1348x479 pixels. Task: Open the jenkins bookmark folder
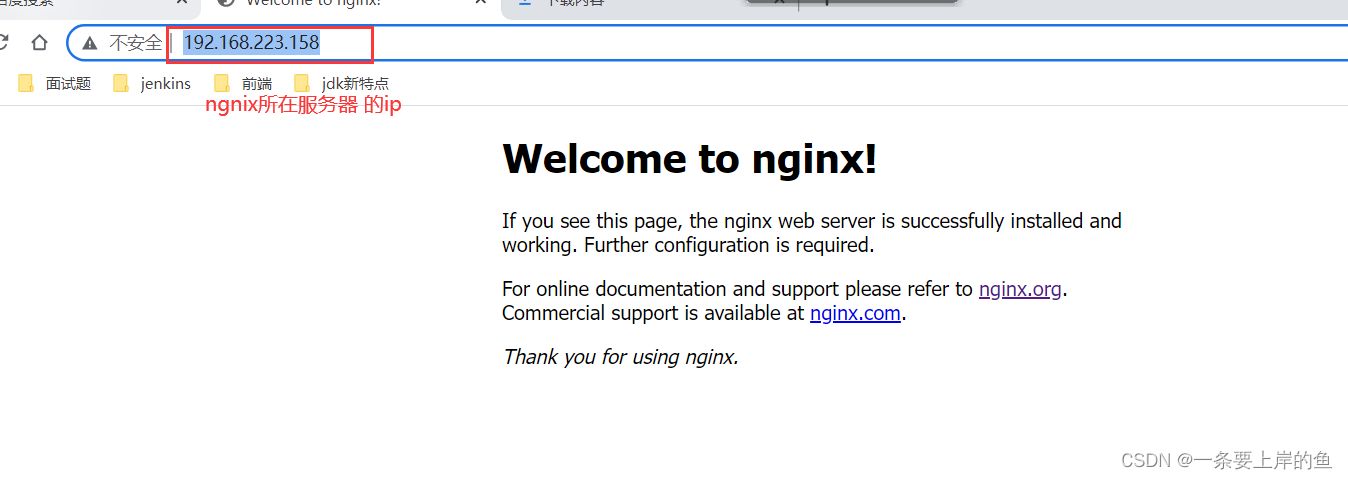point(152,84)
